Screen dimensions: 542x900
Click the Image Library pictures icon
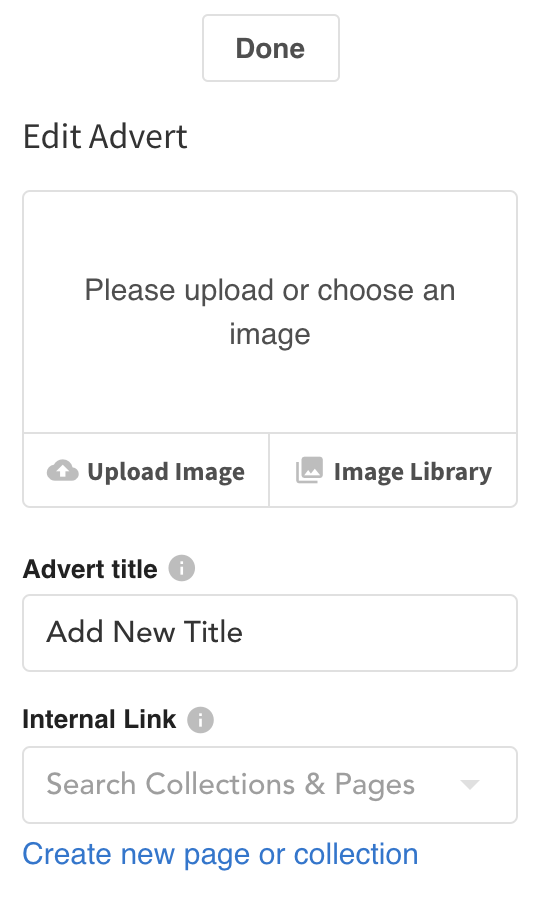tap(309, 470)
